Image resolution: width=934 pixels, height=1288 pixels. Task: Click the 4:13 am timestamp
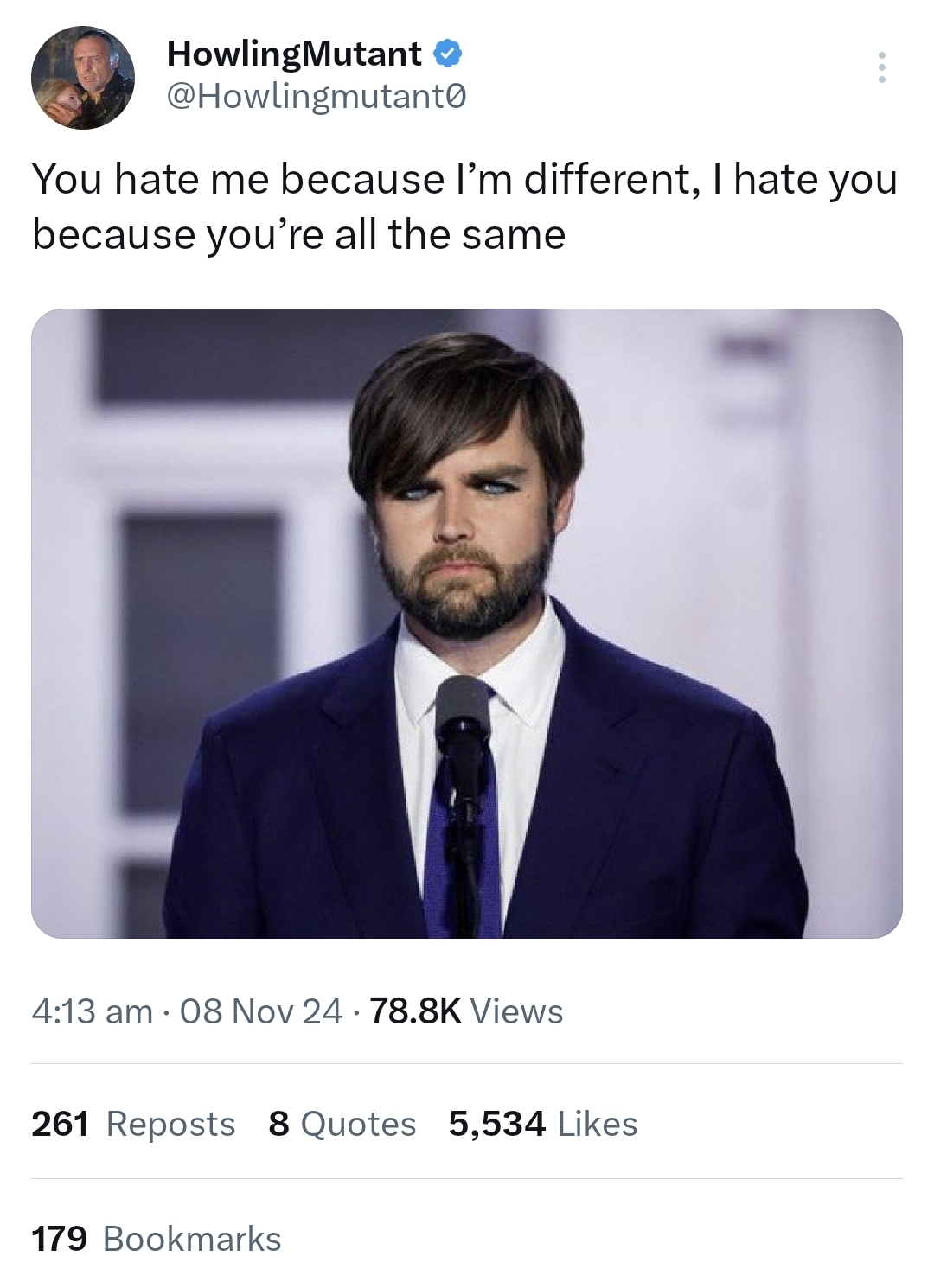point(93,1011)
